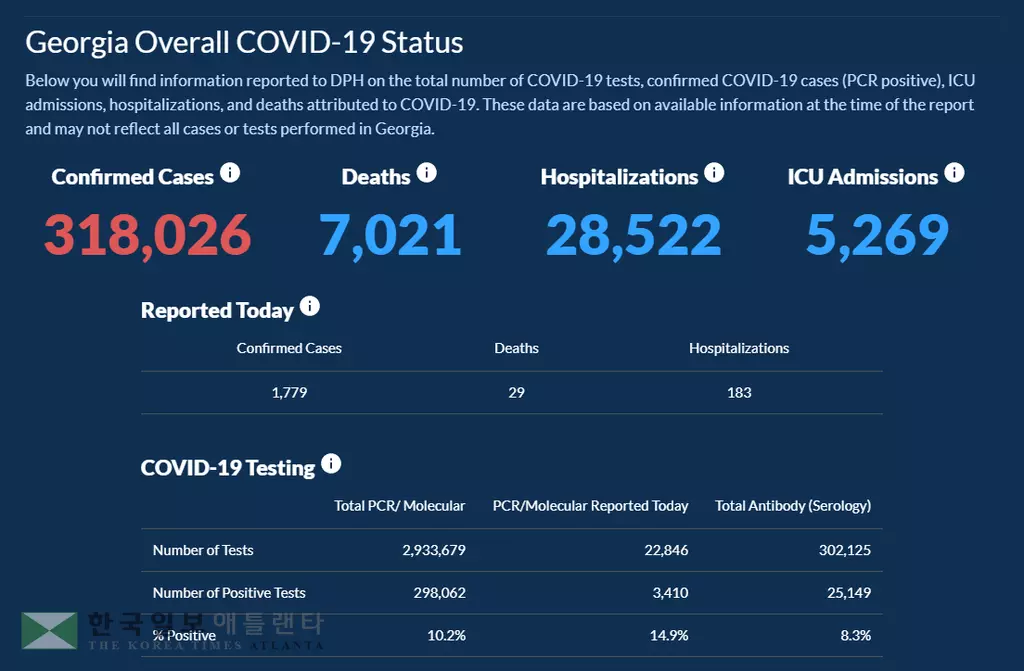Image resolution: width=1024 pixels, height=671 pixels.
Task: Select the 183 hospitalizations reported today value
Action: pos(739,392)
